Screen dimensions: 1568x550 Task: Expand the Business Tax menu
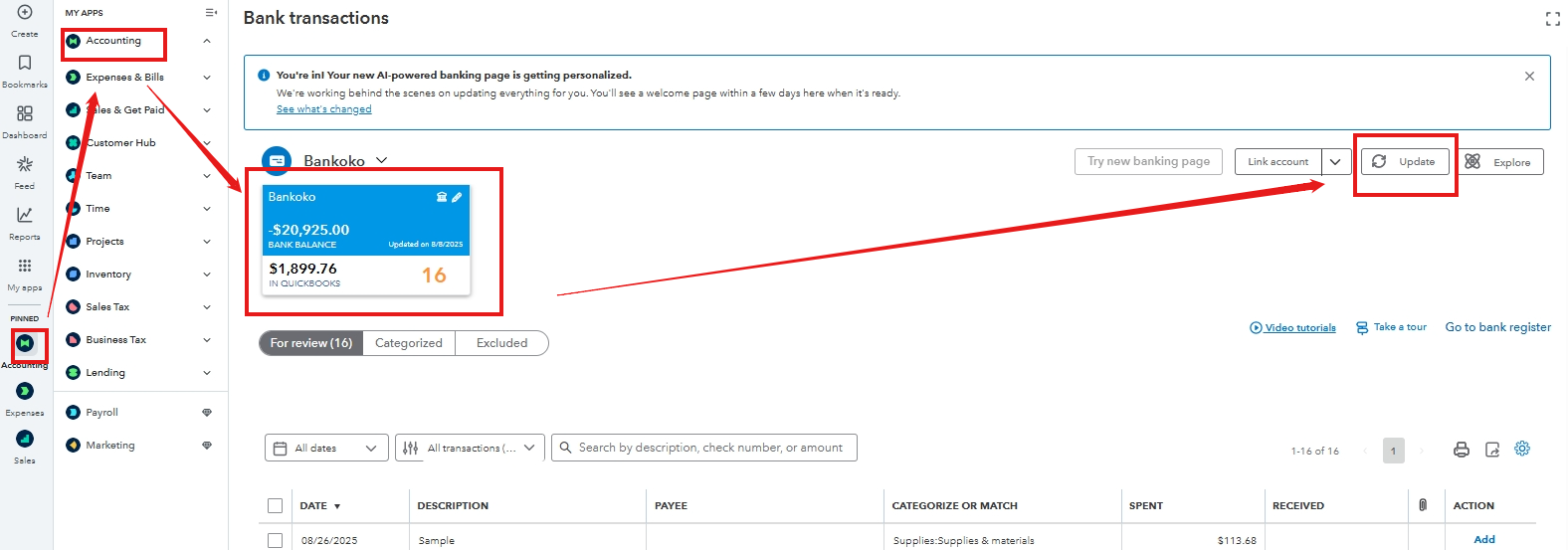click(x=207, y=339)
